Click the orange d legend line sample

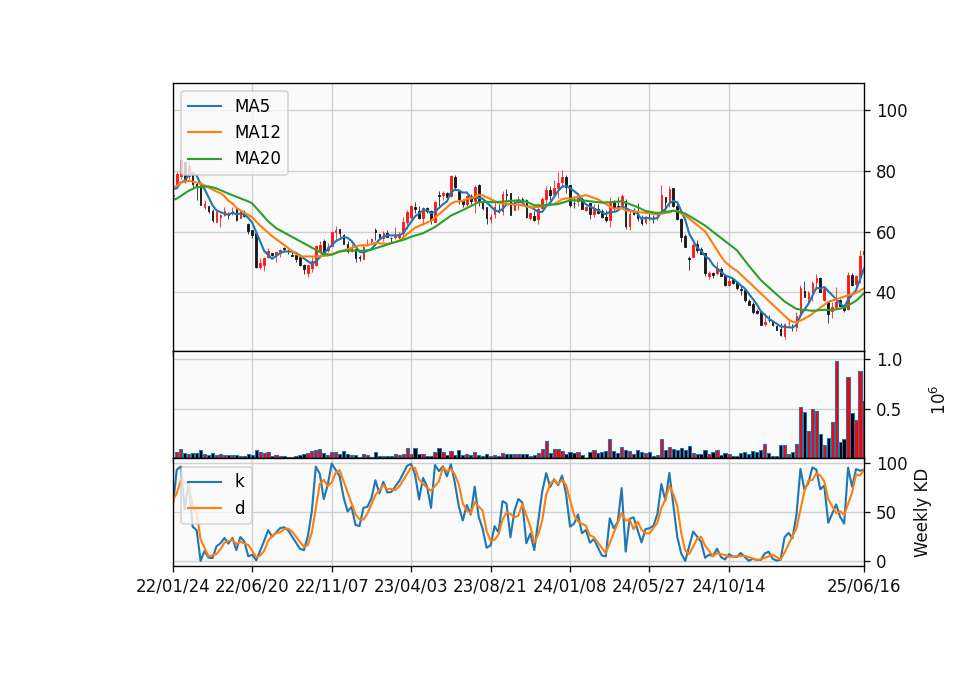tap(204, 508)
